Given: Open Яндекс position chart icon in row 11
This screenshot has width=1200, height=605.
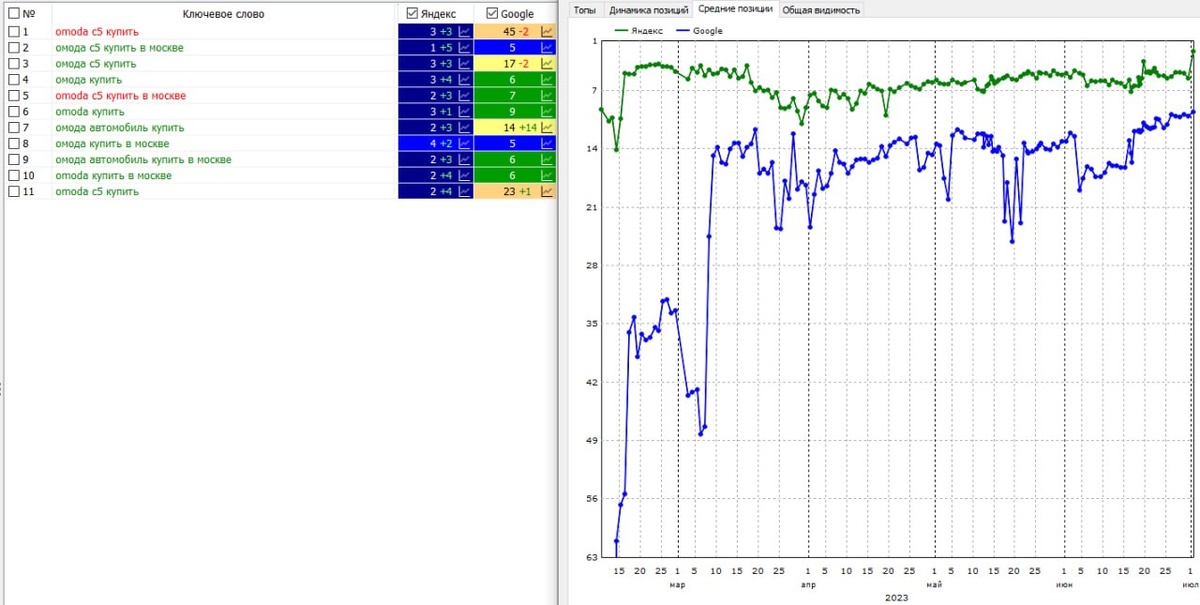Looking at the screenshot, I should coord(464,192).
